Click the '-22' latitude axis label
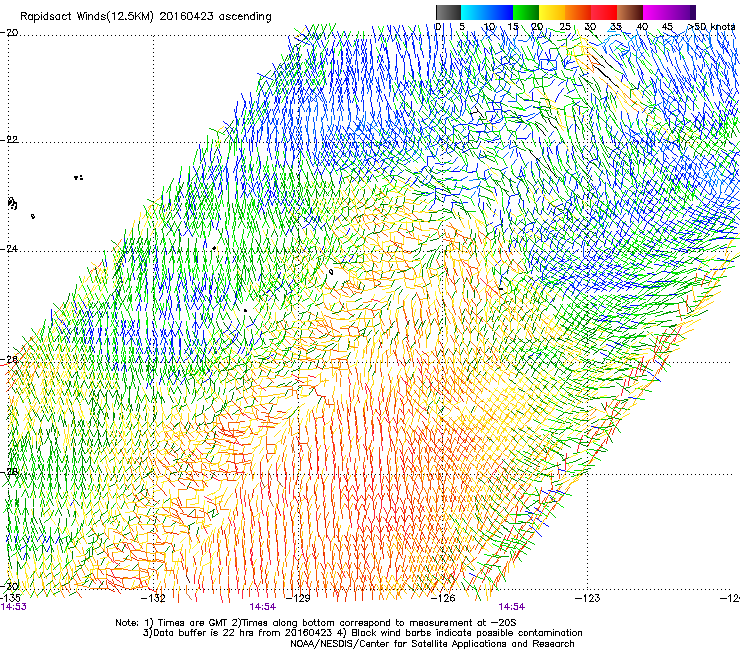 pos(10,140)
